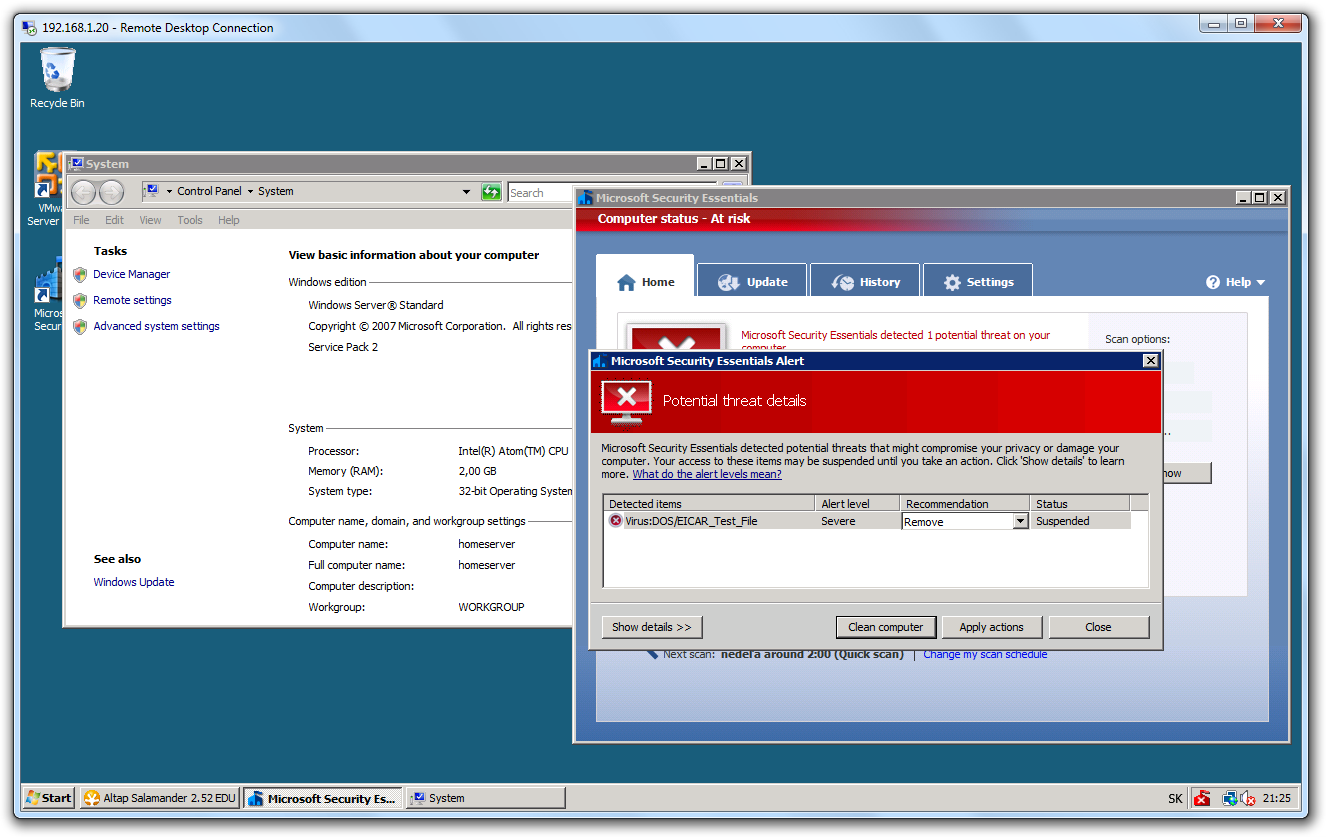Expand arrow before Control Panel in address bar
This screenshot has width=1326, height=837.
click(169, 191)
